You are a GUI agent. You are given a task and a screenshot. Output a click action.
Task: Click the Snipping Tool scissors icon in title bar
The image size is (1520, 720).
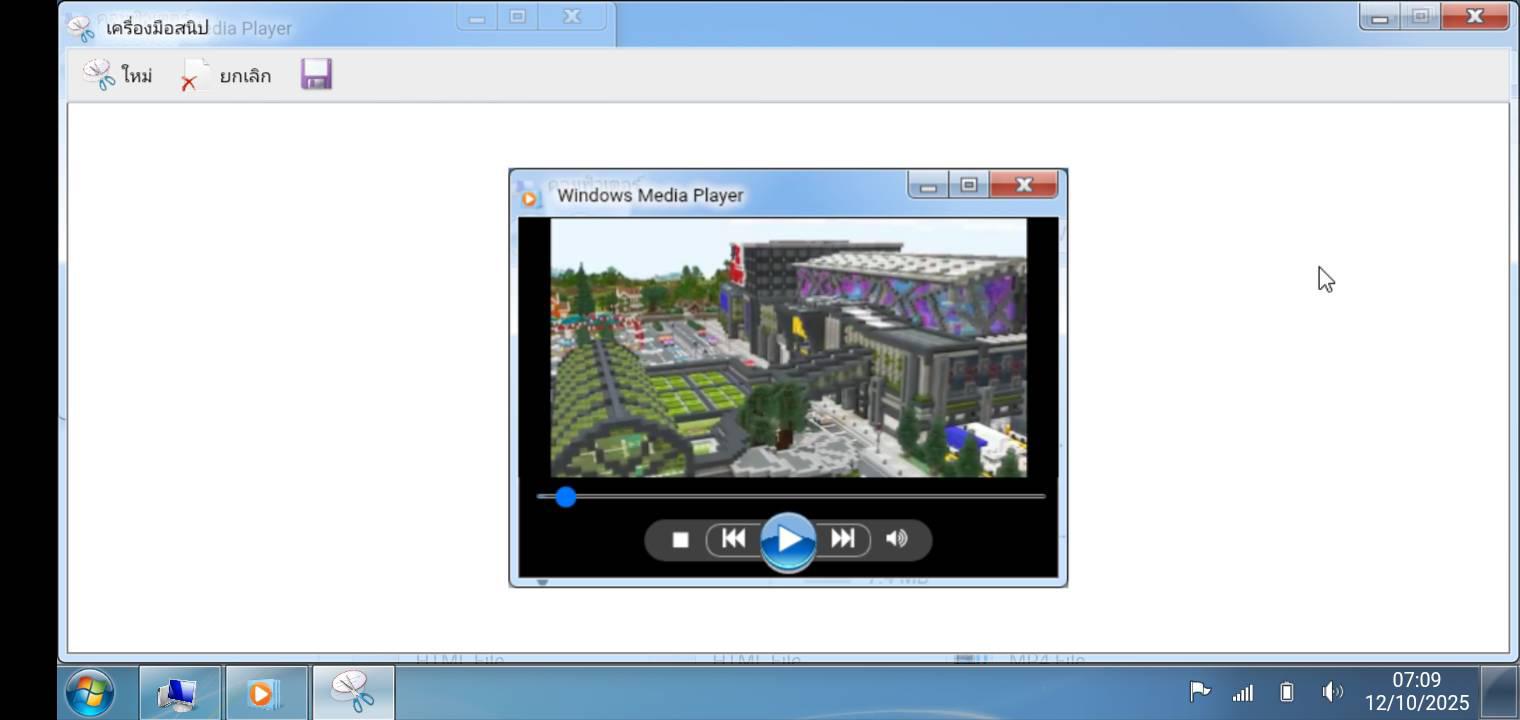(x=81, y=28)
